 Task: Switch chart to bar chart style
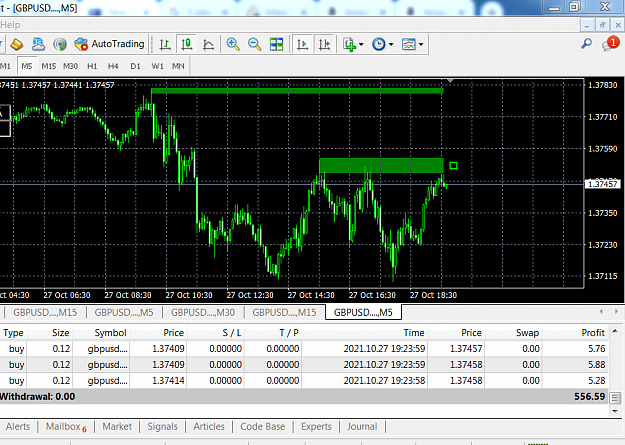pos(165,44)
